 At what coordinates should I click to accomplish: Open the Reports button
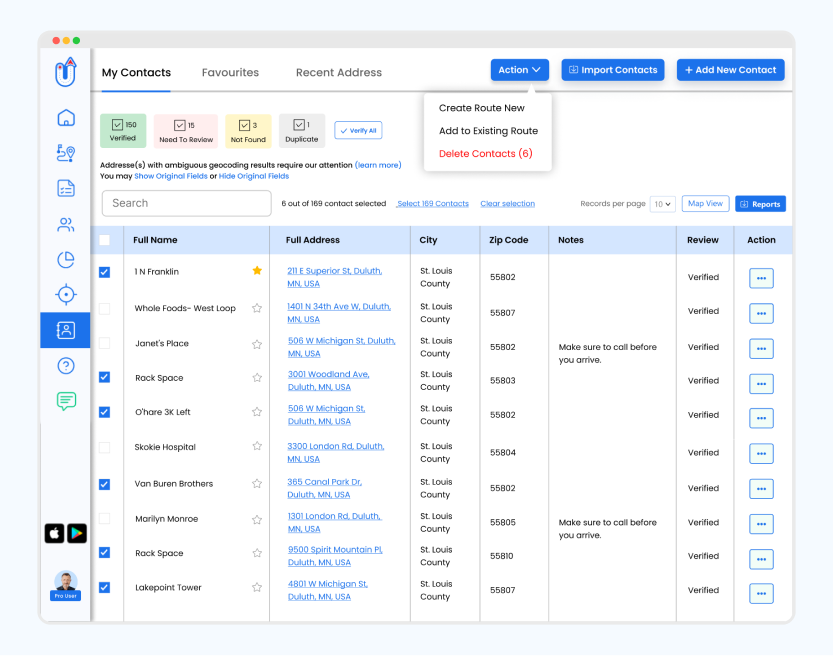click(760, 204)
